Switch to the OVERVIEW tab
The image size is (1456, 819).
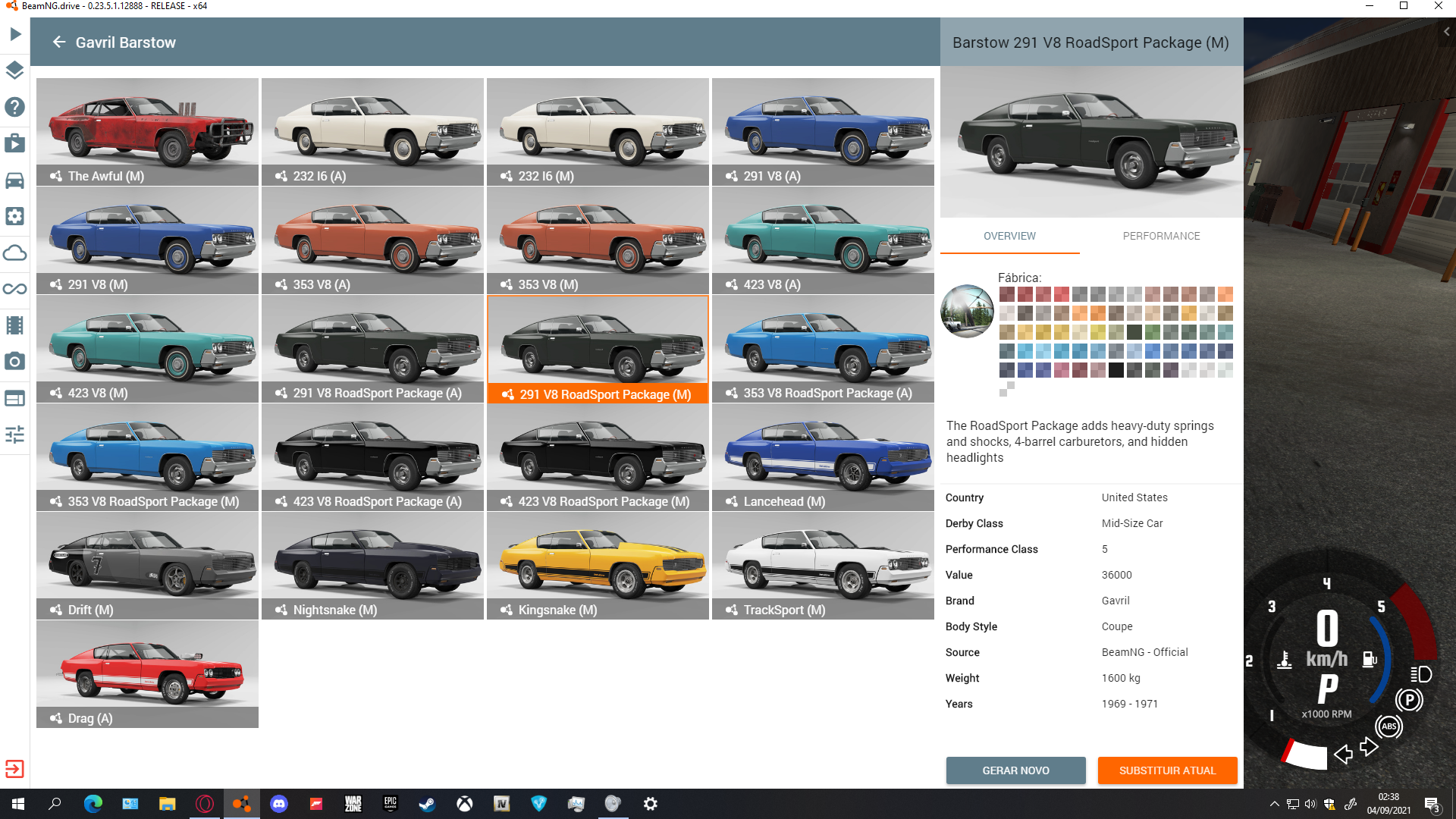point(1009,236)
